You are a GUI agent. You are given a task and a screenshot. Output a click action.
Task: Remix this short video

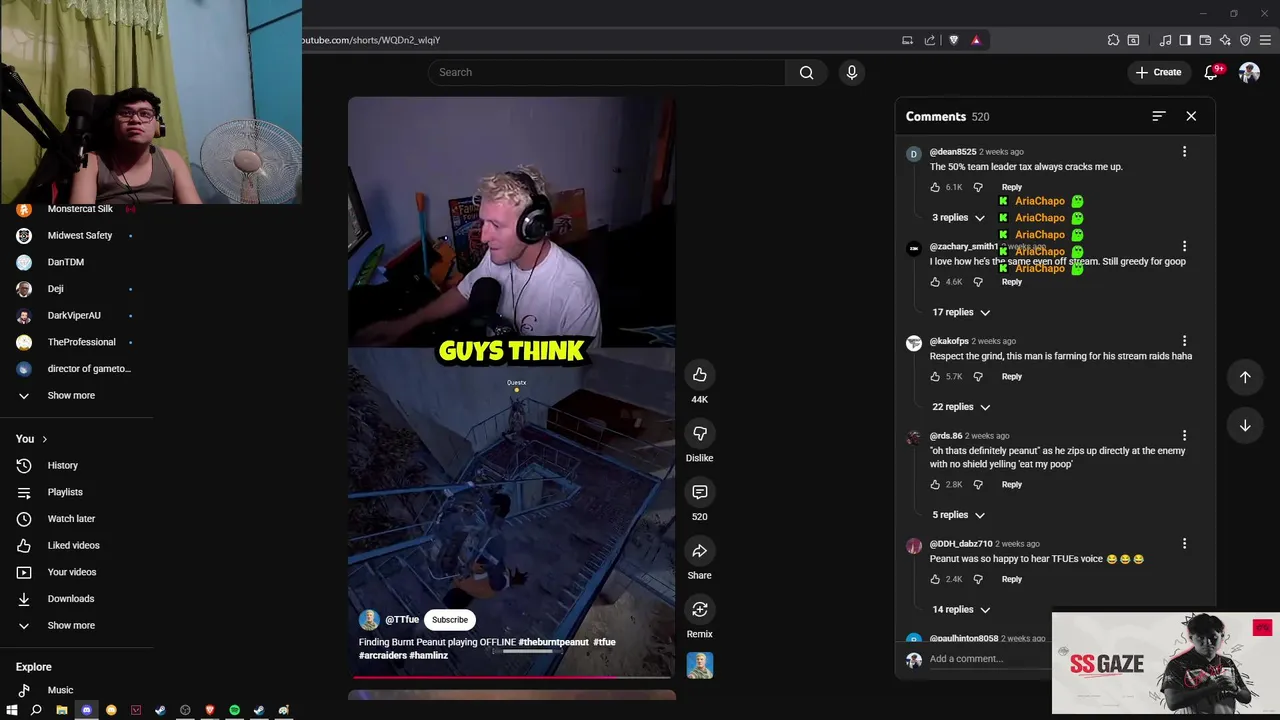click(699, 609)
